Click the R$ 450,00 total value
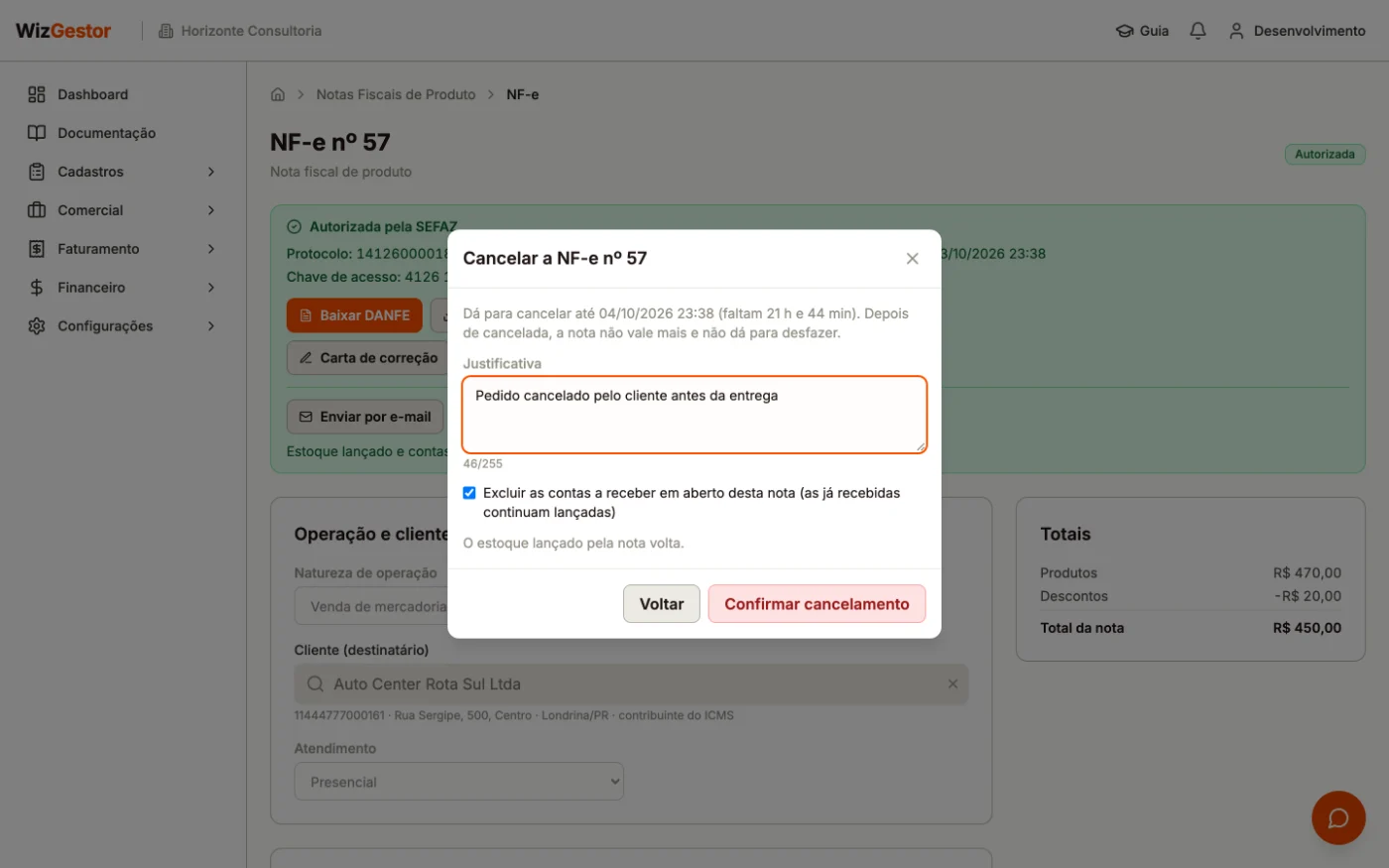Image resolution: width=1389 pixels, height=868 pixels. tap(1308, 628)
